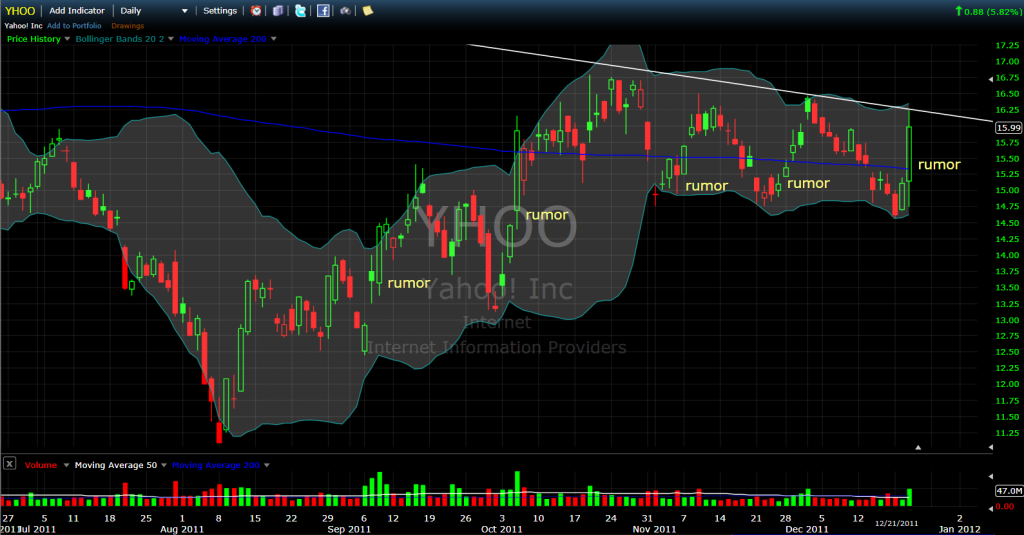Open the yellow sticky note icon

click(x=368, y=10)
